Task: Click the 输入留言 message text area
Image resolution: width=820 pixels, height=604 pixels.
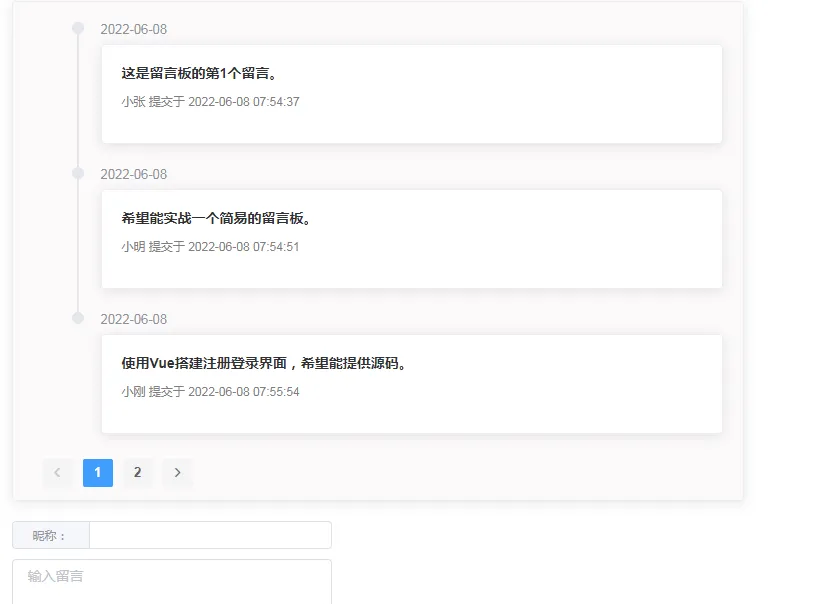Action: point(172,582)
